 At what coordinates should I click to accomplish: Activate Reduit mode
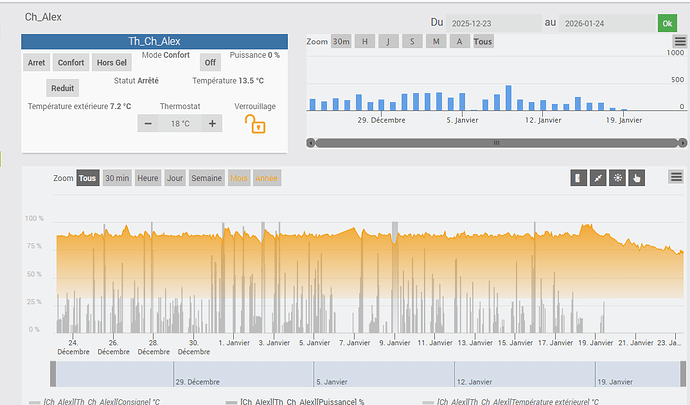[x=62, y=87]
